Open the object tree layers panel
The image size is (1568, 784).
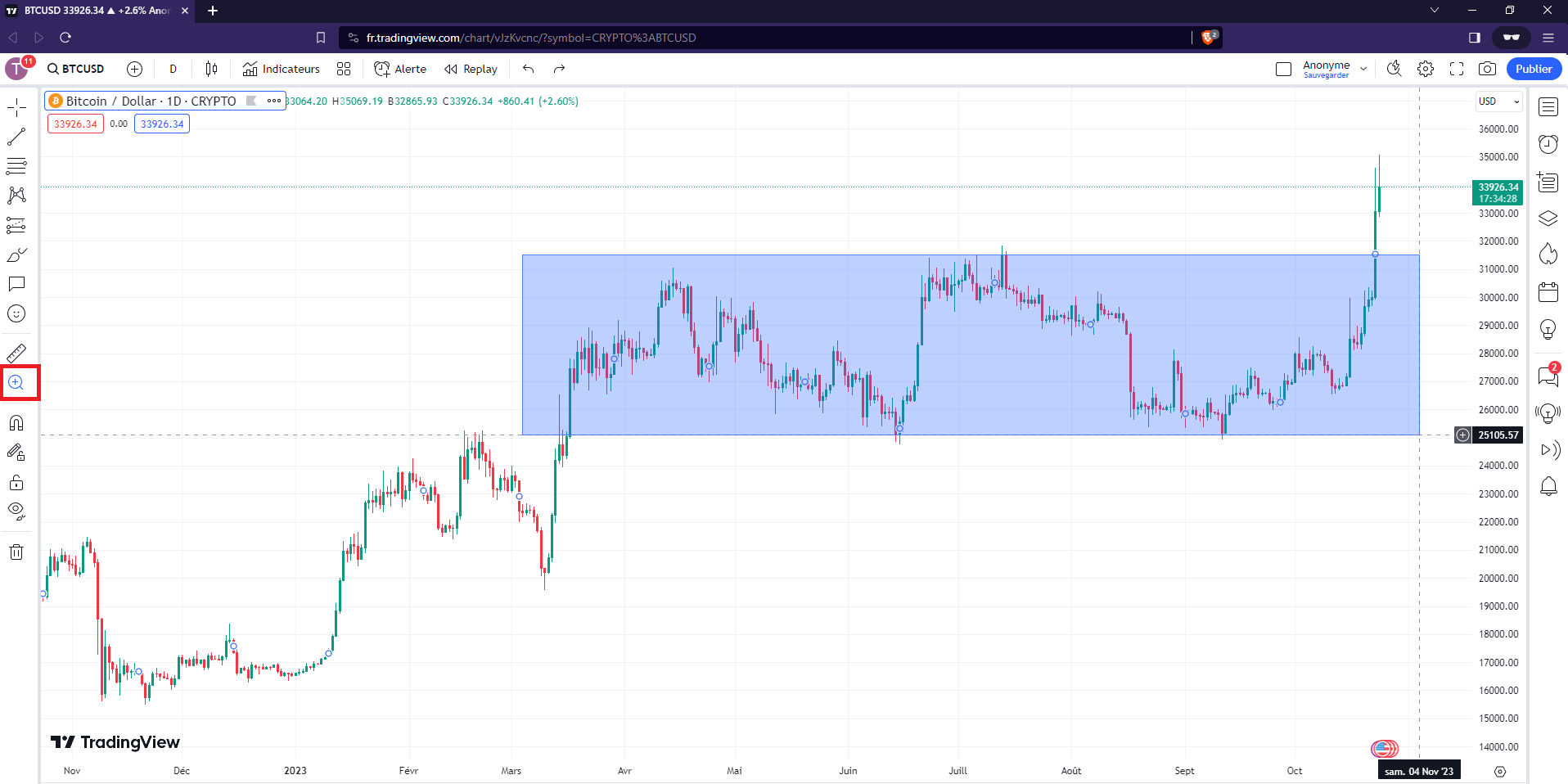click(x=1548, y=219)
